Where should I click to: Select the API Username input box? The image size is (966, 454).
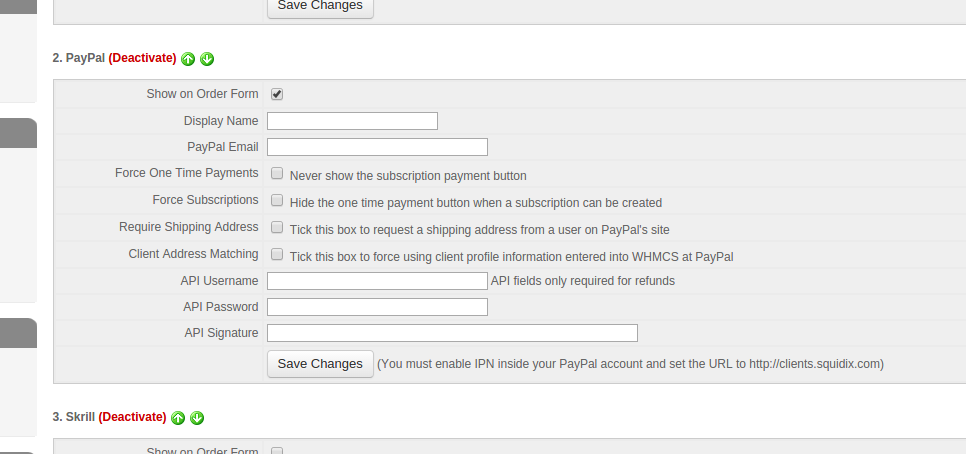pyautogui.click(x=377, y=281)
